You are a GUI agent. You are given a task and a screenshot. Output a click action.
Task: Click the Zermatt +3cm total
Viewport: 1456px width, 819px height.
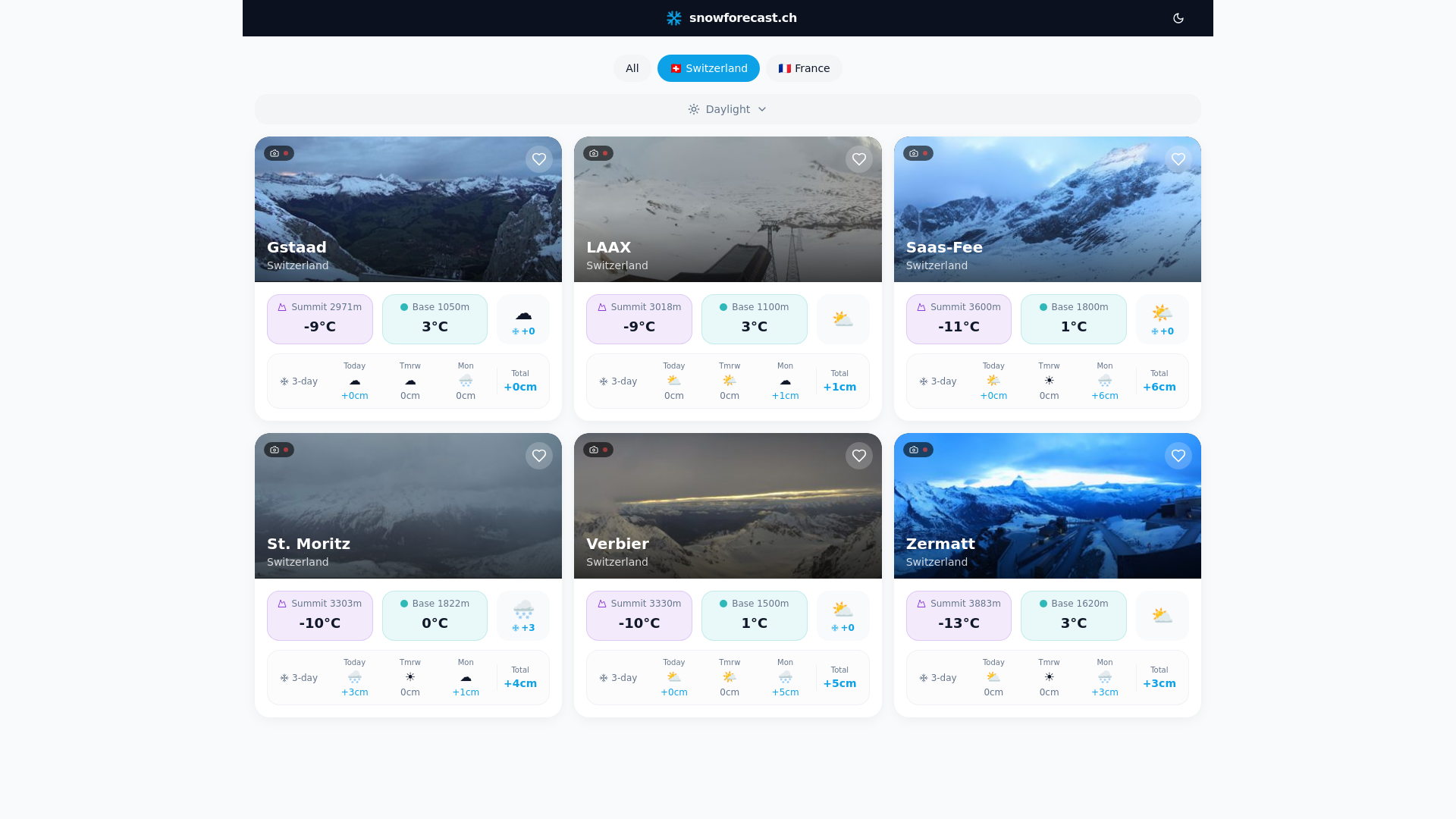[x=1159, y=683]
